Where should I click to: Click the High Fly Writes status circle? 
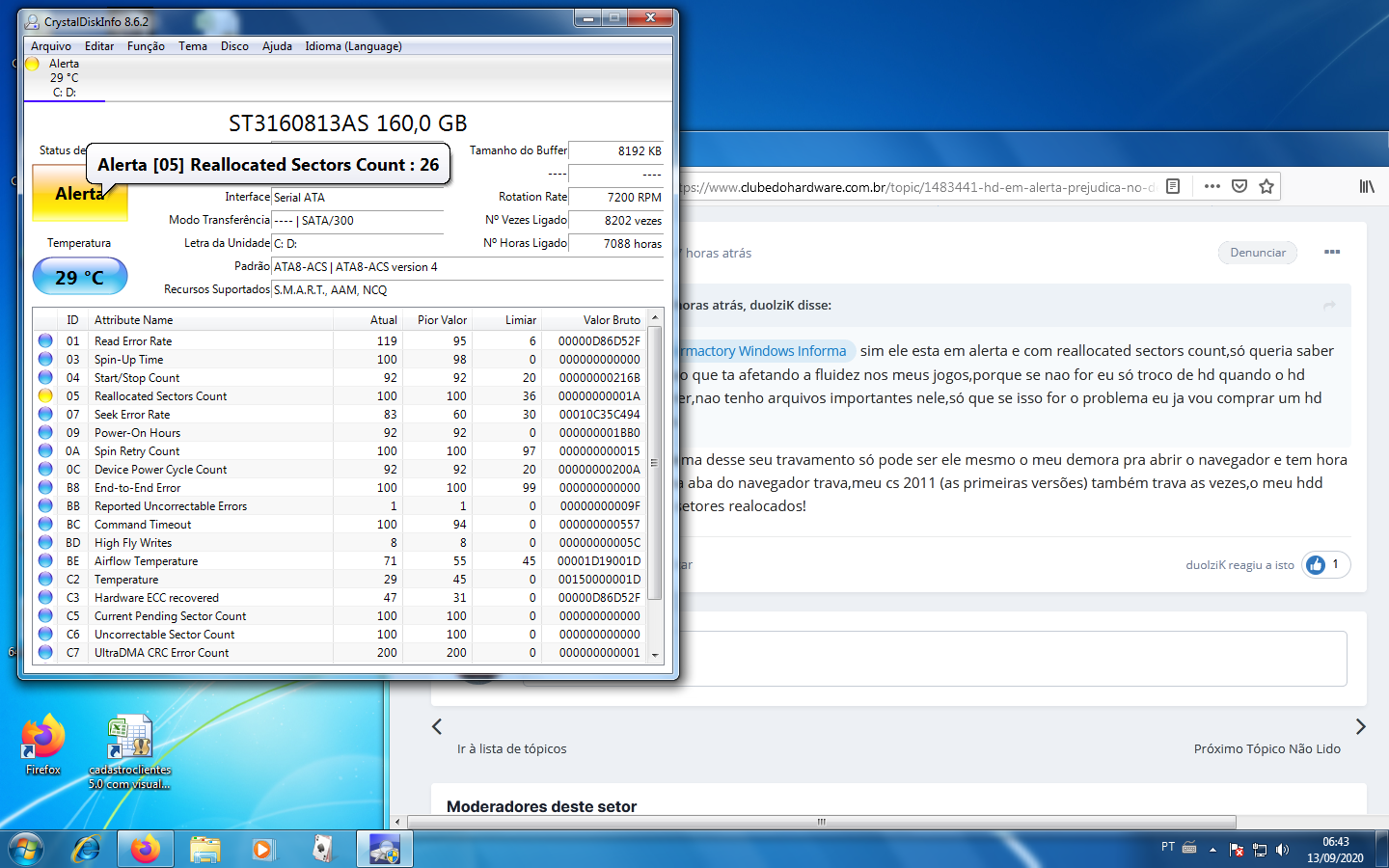pos(45,542)
